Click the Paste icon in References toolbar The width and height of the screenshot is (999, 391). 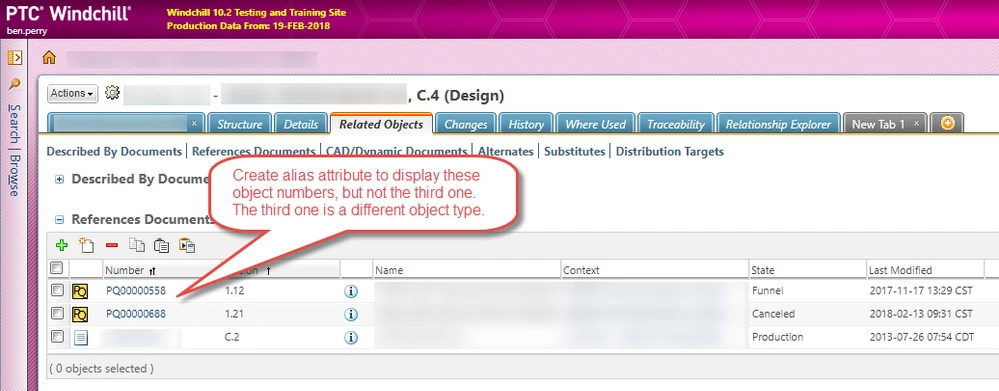161,245
